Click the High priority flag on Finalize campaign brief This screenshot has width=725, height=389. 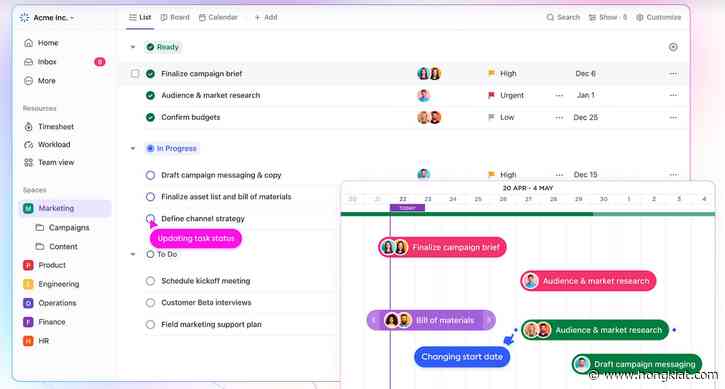(491, 73)
